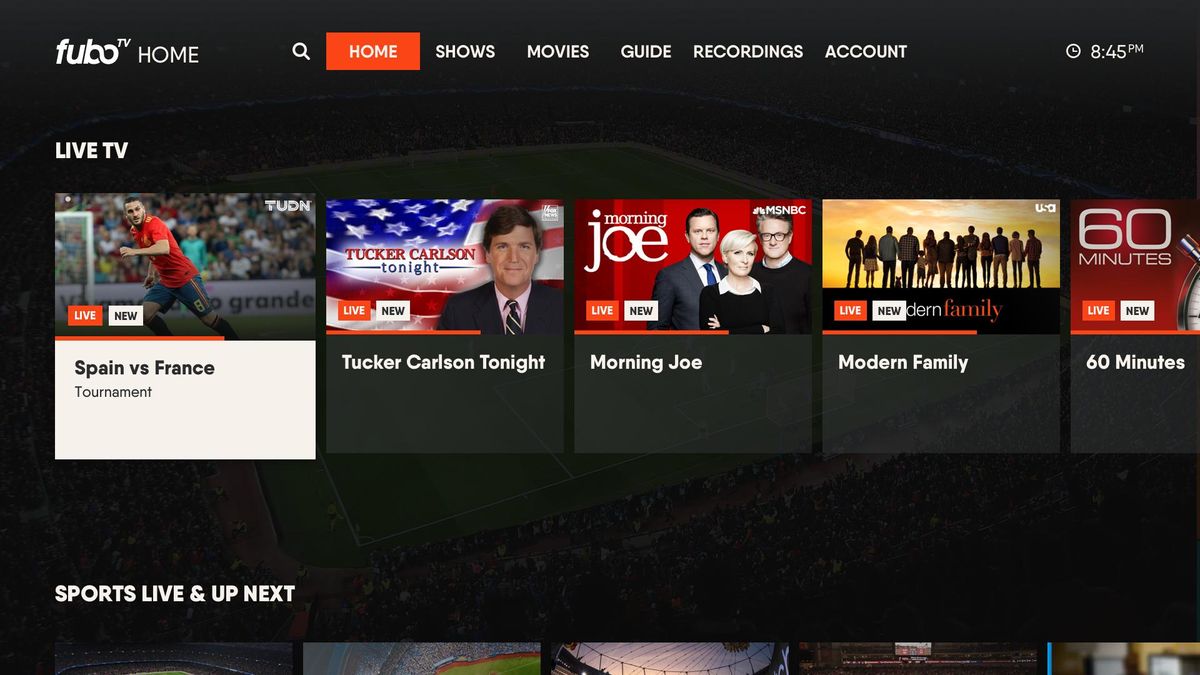Open the GUIDE tab
This screenshot has width=1200, height=675.
click(x=646, y=51)
